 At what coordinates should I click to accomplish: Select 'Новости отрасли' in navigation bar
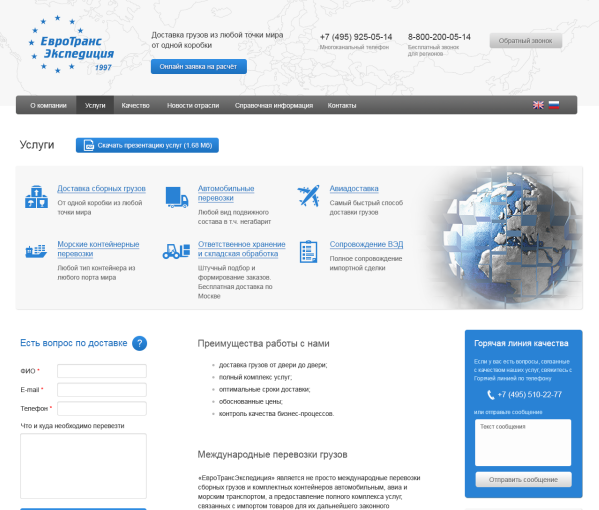click(x=193, y=105)
